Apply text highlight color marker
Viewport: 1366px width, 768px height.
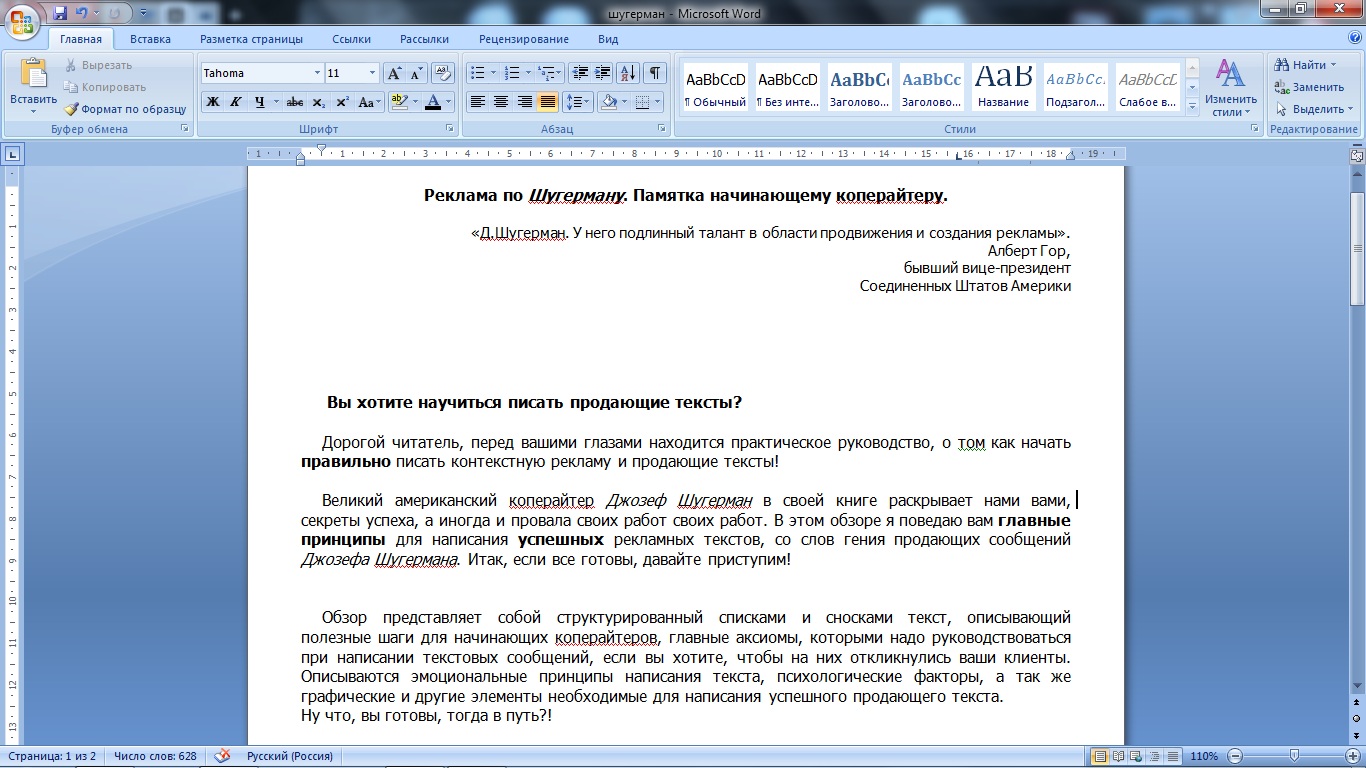point(399,102)
